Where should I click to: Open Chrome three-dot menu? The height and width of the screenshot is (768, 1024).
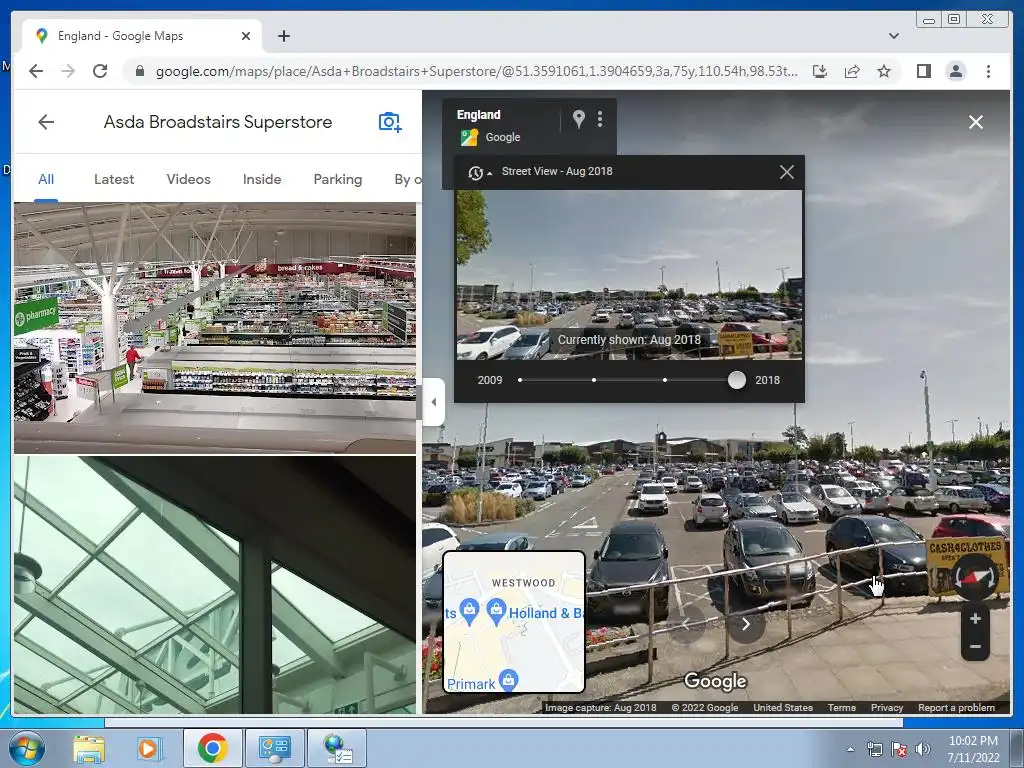(x=988, y=71)
